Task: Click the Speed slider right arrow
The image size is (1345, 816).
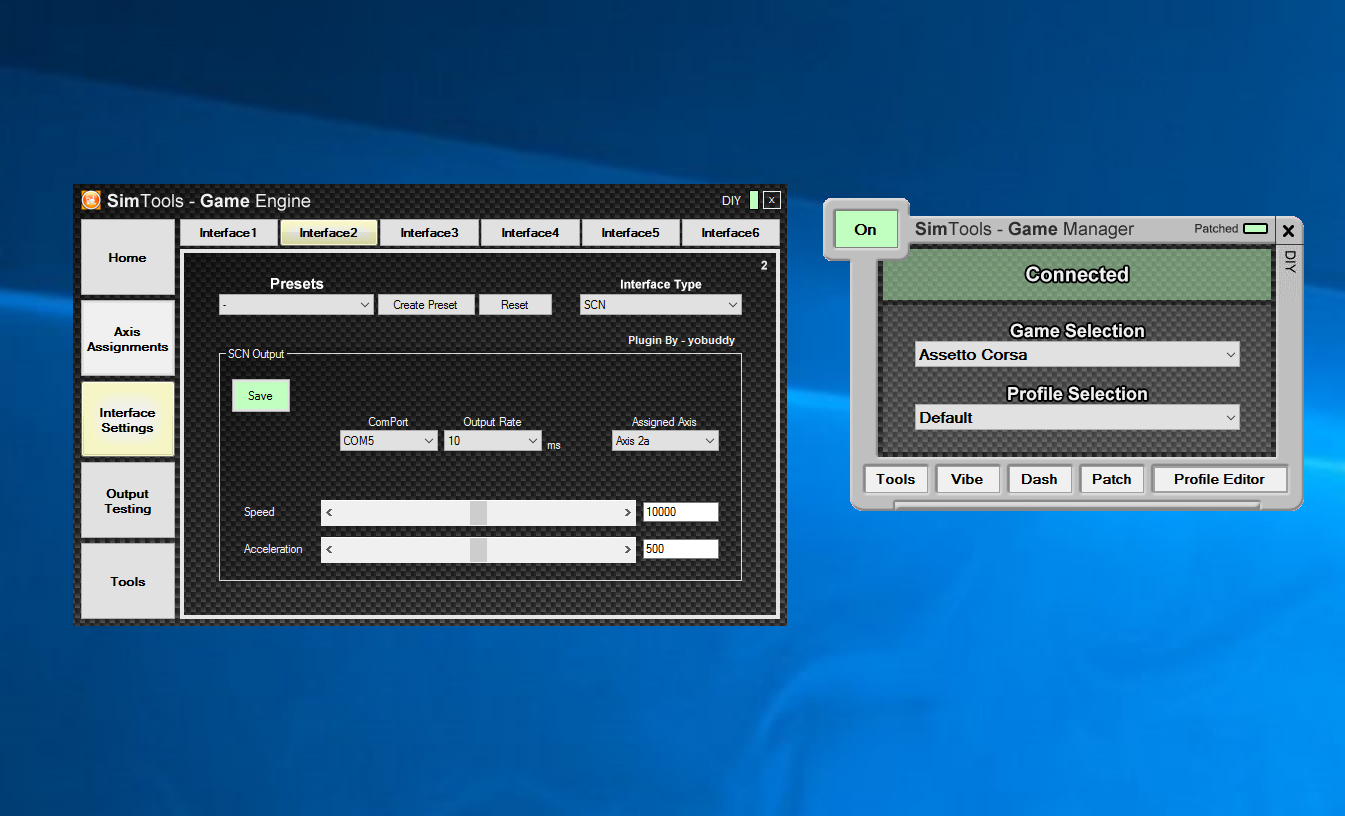Action: pos(628,513)
